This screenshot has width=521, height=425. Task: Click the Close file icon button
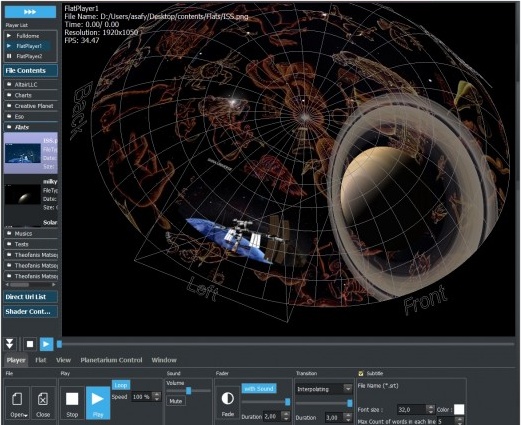tap(43, 404)
